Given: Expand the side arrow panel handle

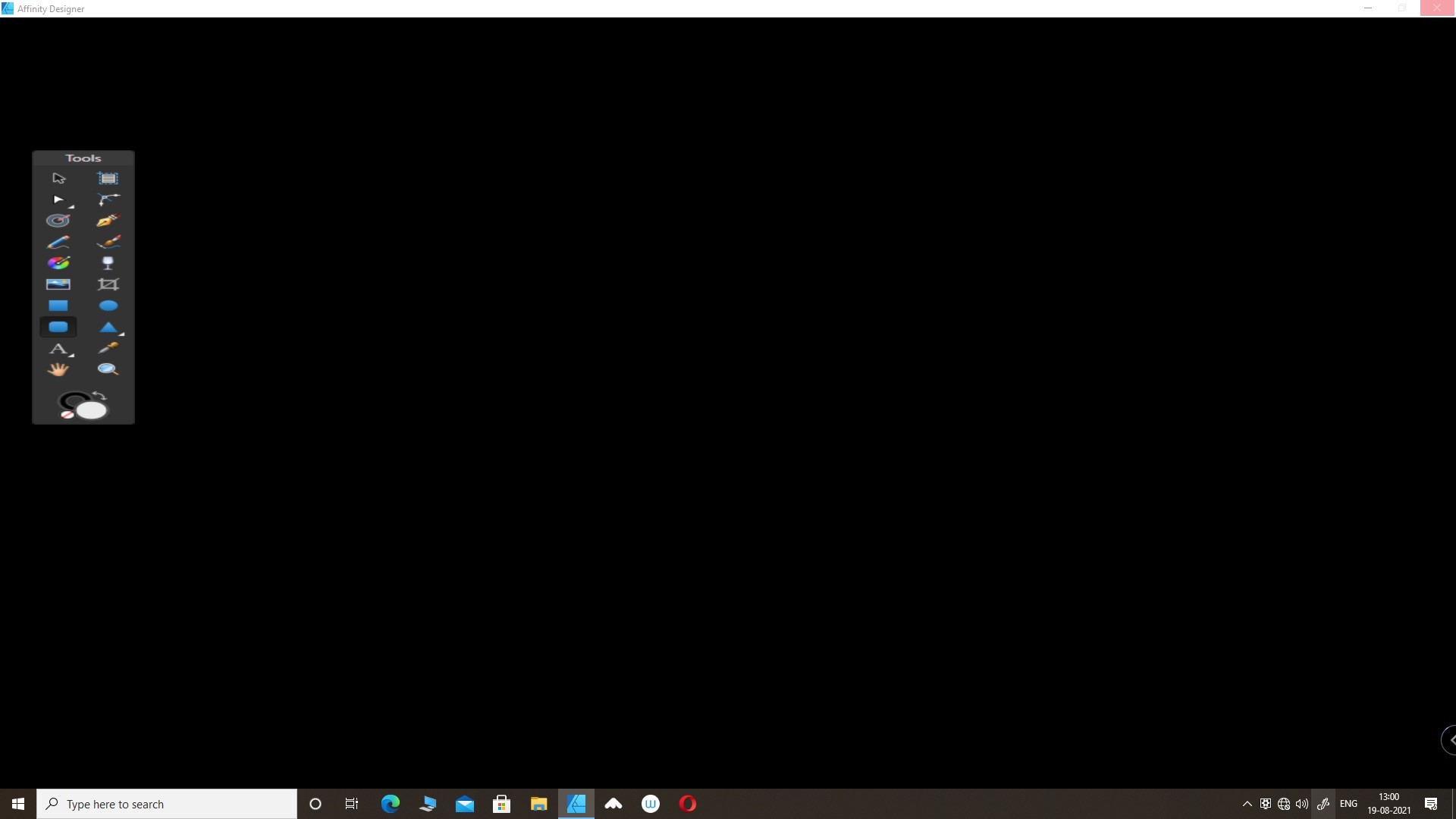Looking at the screenshot, I should [1448, 740].
